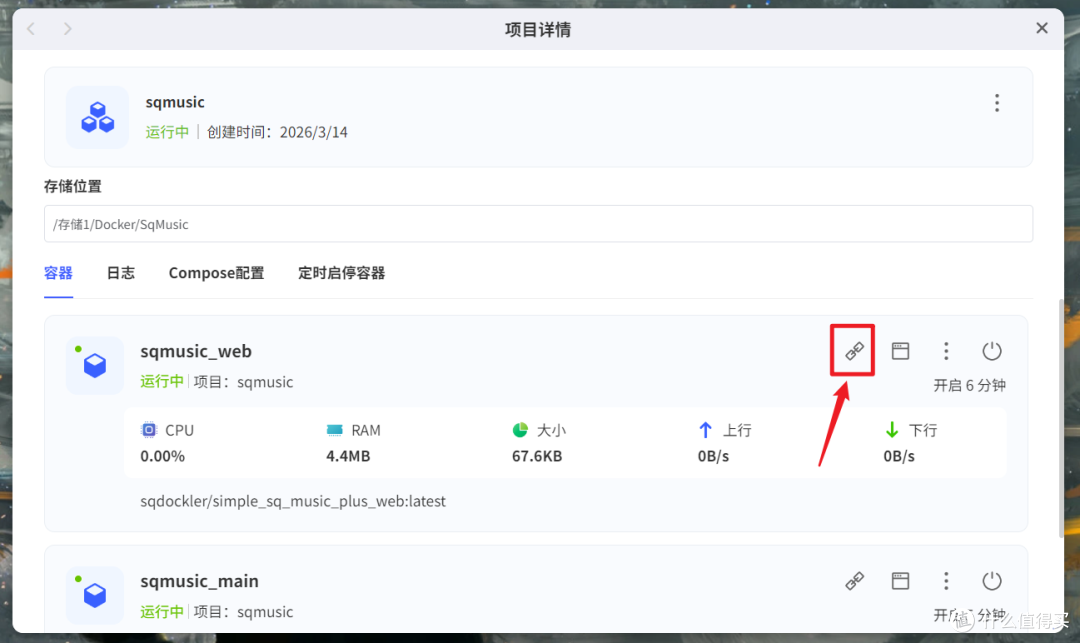Screen dimensions: 1080x643
Task: Click the 下行 download arrow icon
Action: point(892,430)
